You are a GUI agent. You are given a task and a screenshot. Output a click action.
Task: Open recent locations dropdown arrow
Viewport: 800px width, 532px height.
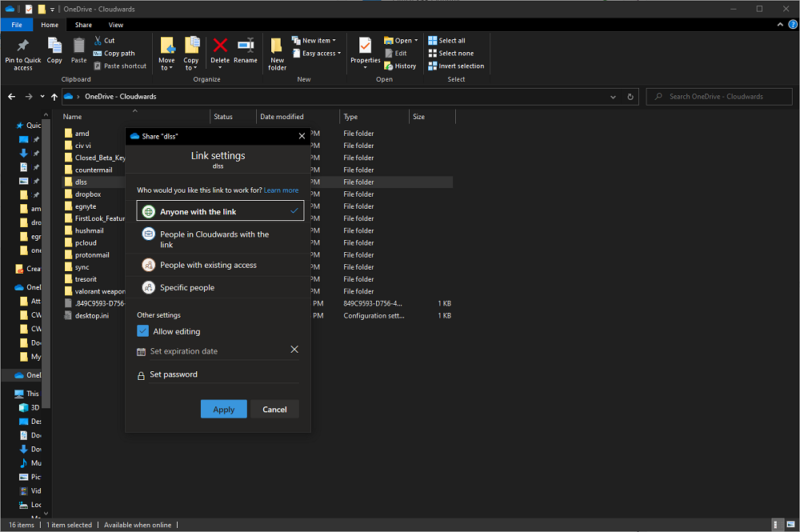pyautogui.click(x=42, y=96)
